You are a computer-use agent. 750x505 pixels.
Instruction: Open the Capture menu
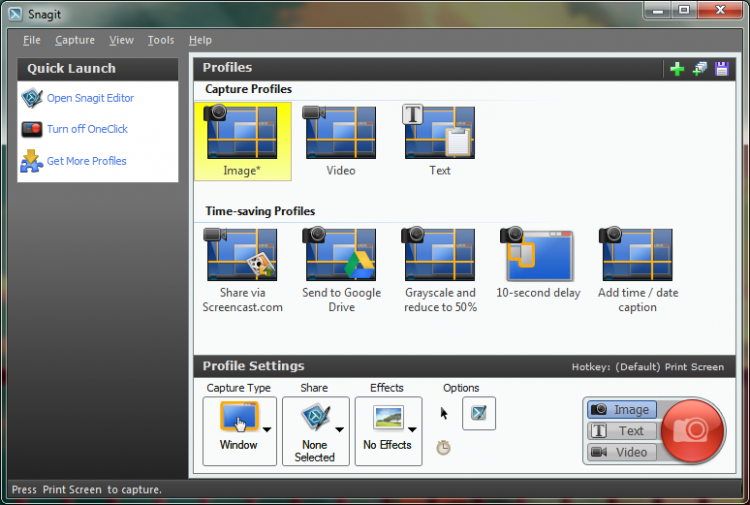point(75,40)
